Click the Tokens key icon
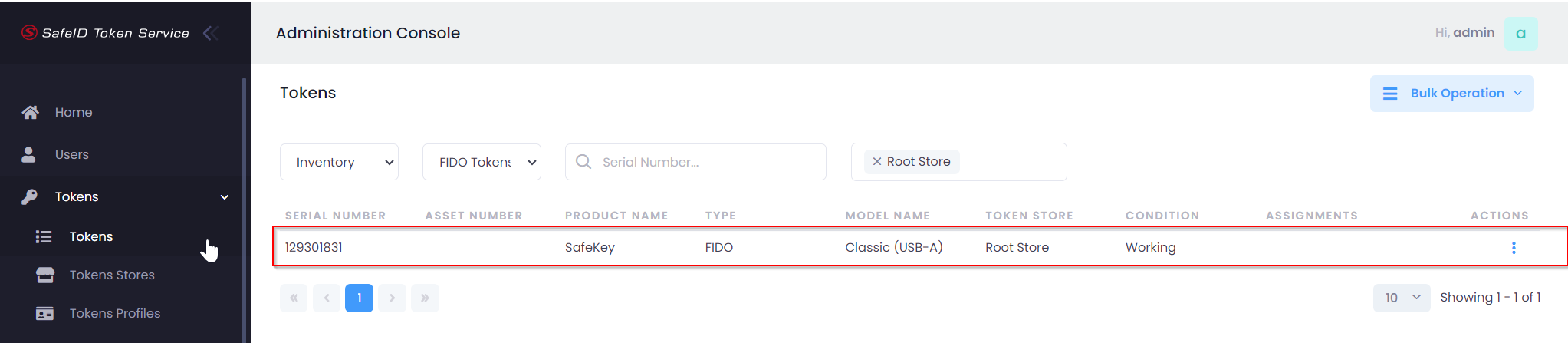Viewport: 1568px width, 343px height. click(29, 196)
